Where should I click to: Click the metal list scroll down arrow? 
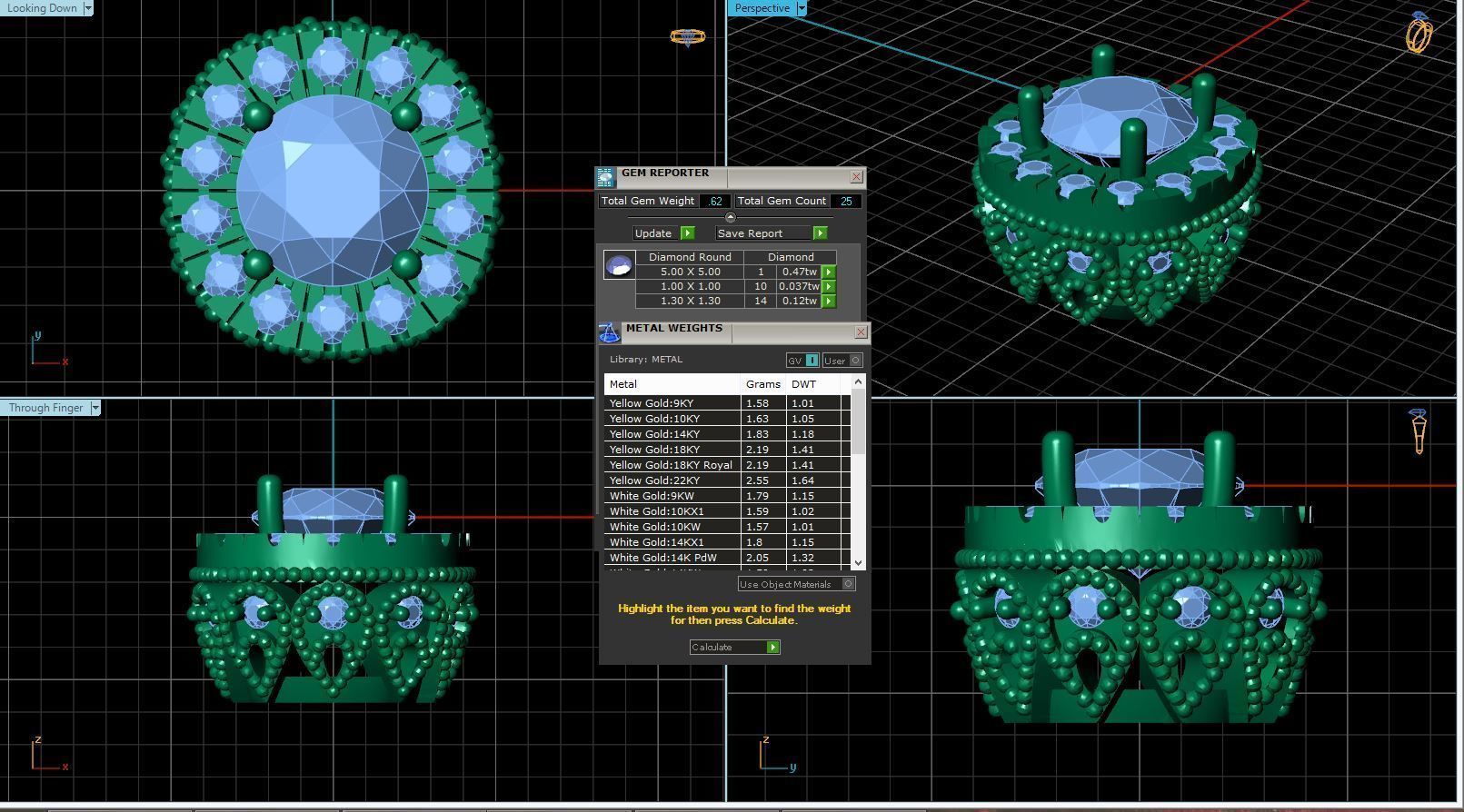click(859, 563)
